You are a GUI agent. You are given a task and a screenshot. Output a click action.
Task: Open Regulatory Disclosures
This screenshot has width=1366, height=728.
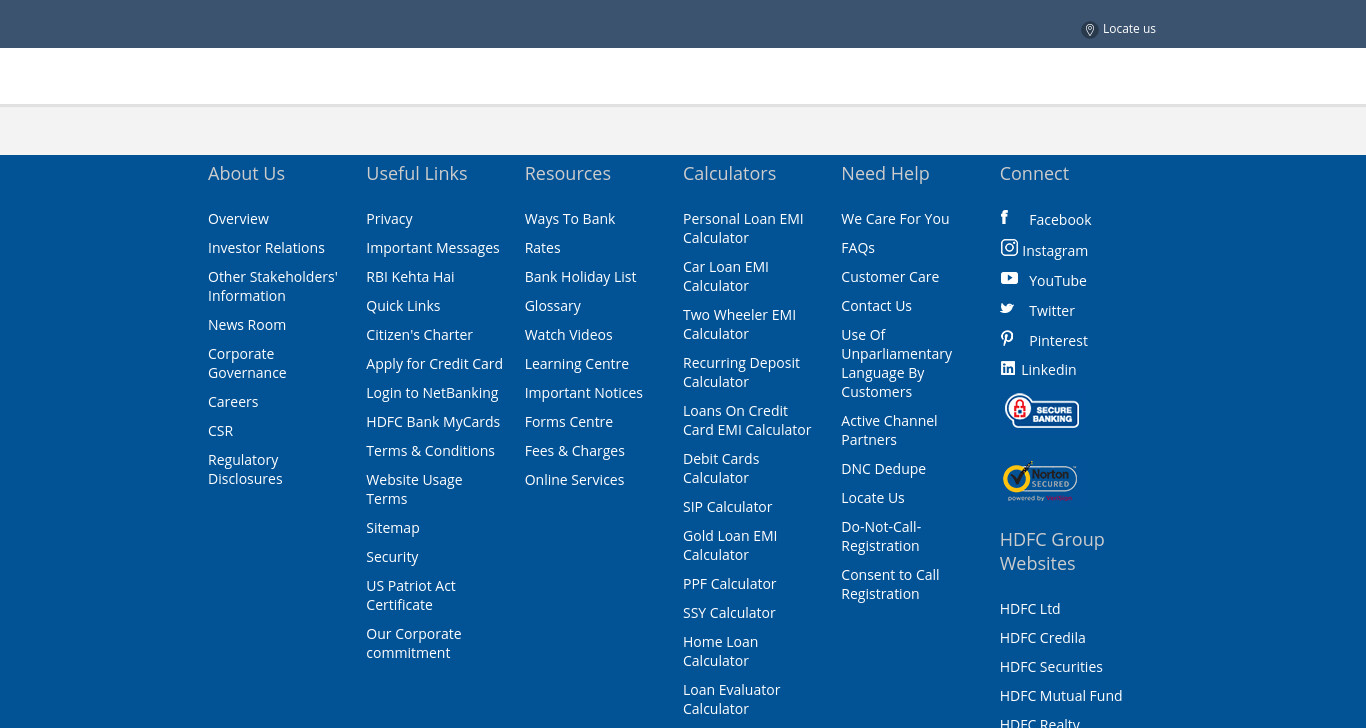pos(245,469)
